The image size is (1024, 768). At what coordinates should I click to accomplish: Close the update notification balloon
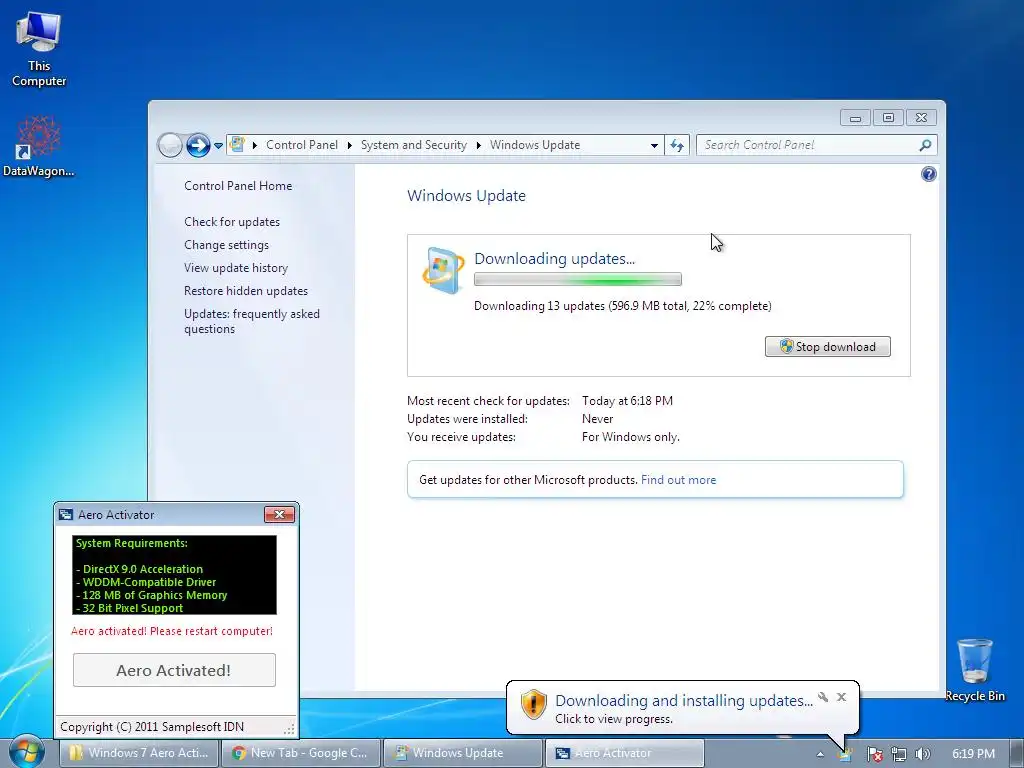(841, 697)
